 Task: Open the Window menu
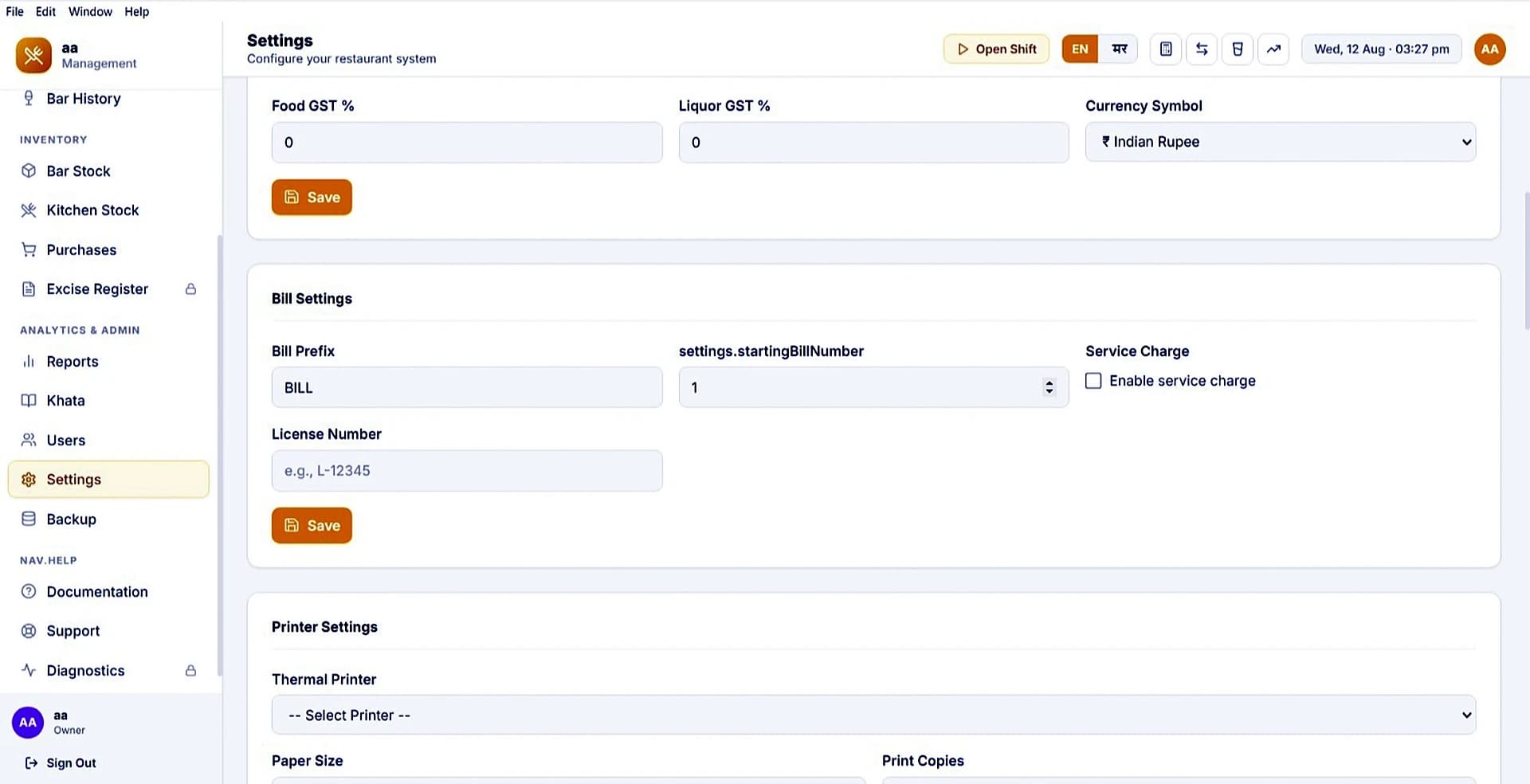[x=90, y=11]
